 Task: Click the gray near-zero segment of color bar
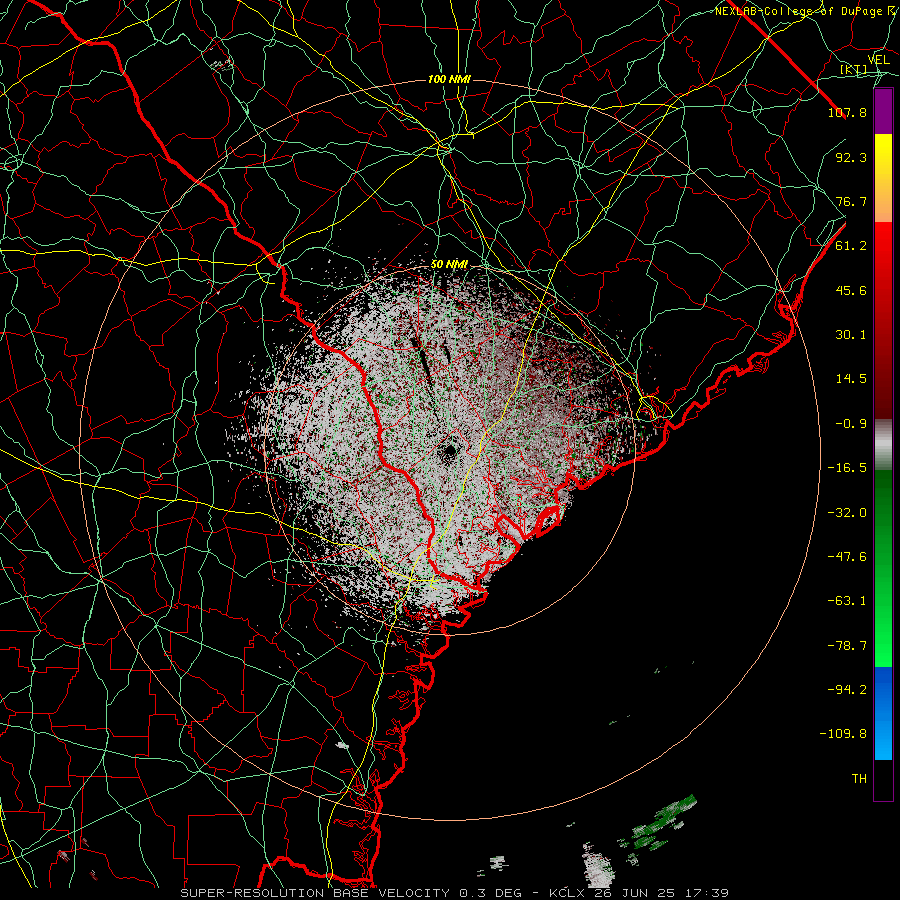pos(883,443)
